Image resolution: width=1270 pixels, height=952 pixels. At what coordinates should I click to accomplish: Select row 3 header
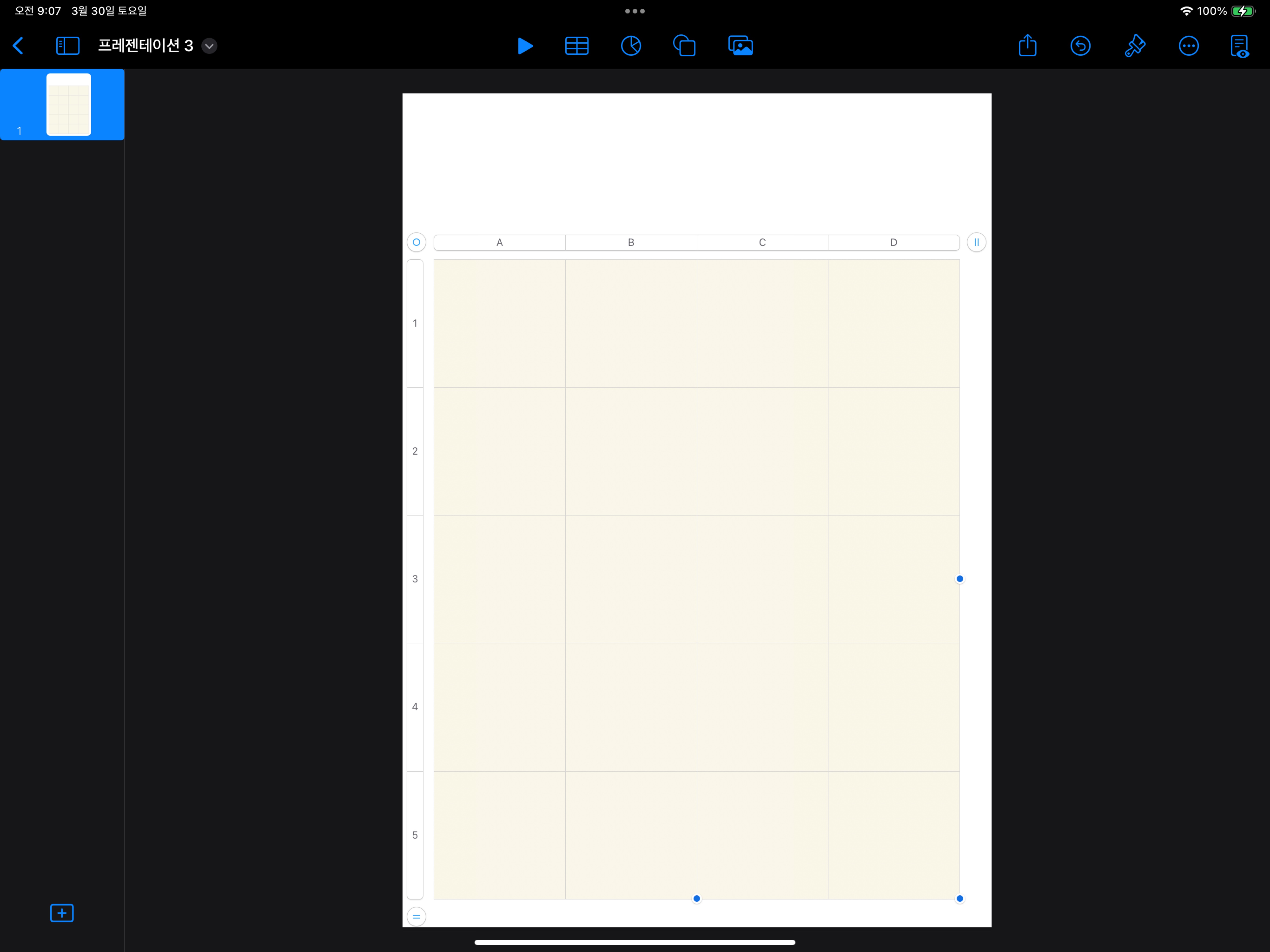[x=415, y=579]
